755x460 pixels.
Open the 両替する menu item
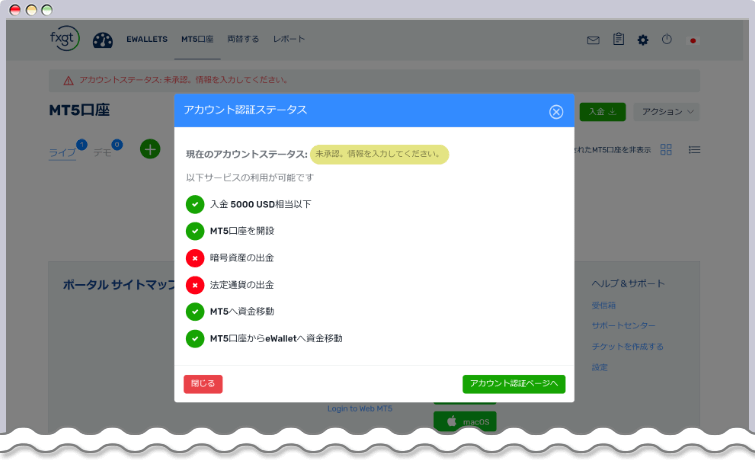tap(243, 39)
